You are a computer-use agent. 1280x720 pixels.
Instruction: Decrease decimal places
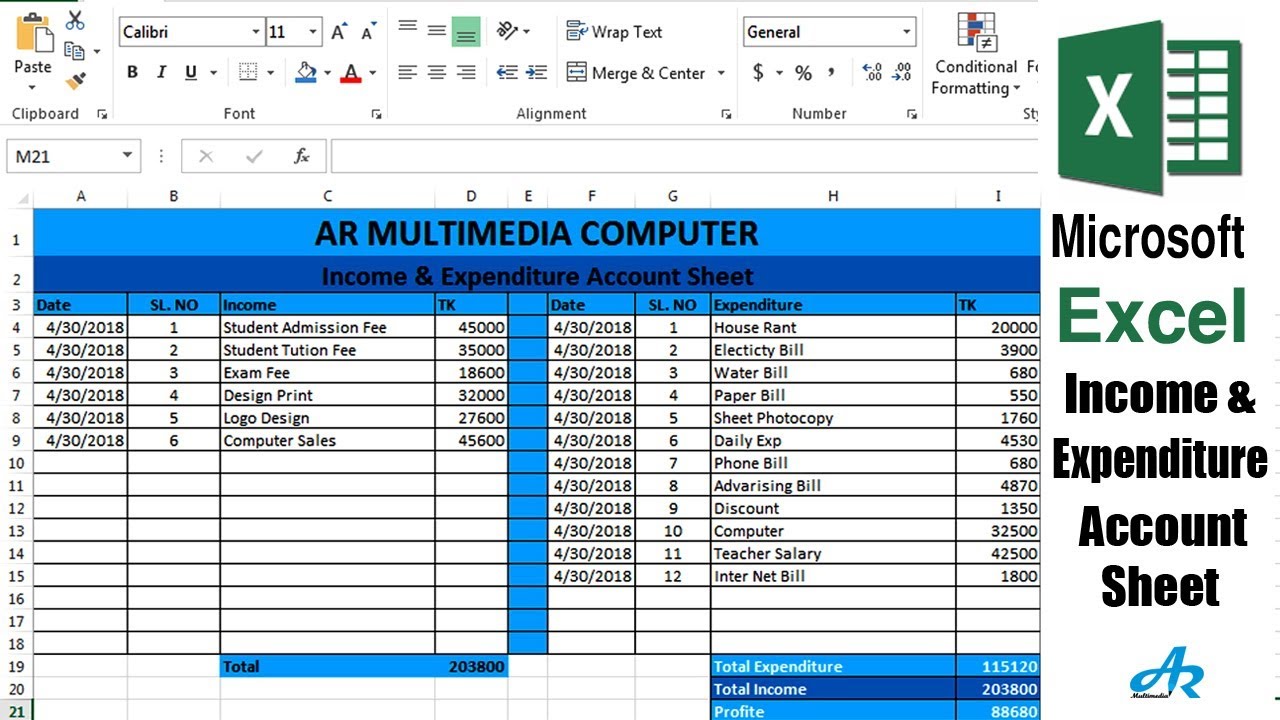pos(902,72)
